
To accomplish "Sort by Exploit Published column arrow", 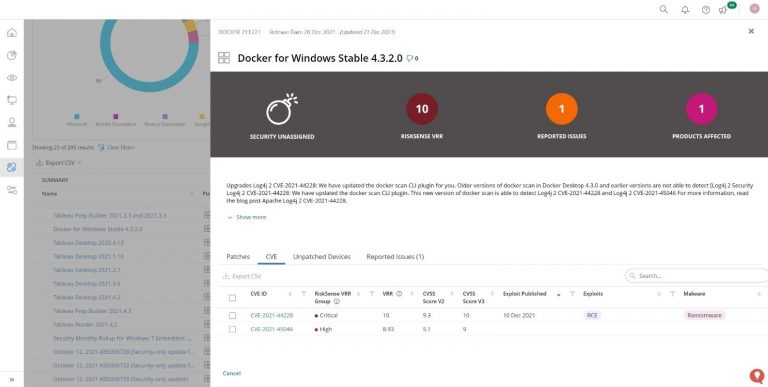I will click(x=559, y=294).
